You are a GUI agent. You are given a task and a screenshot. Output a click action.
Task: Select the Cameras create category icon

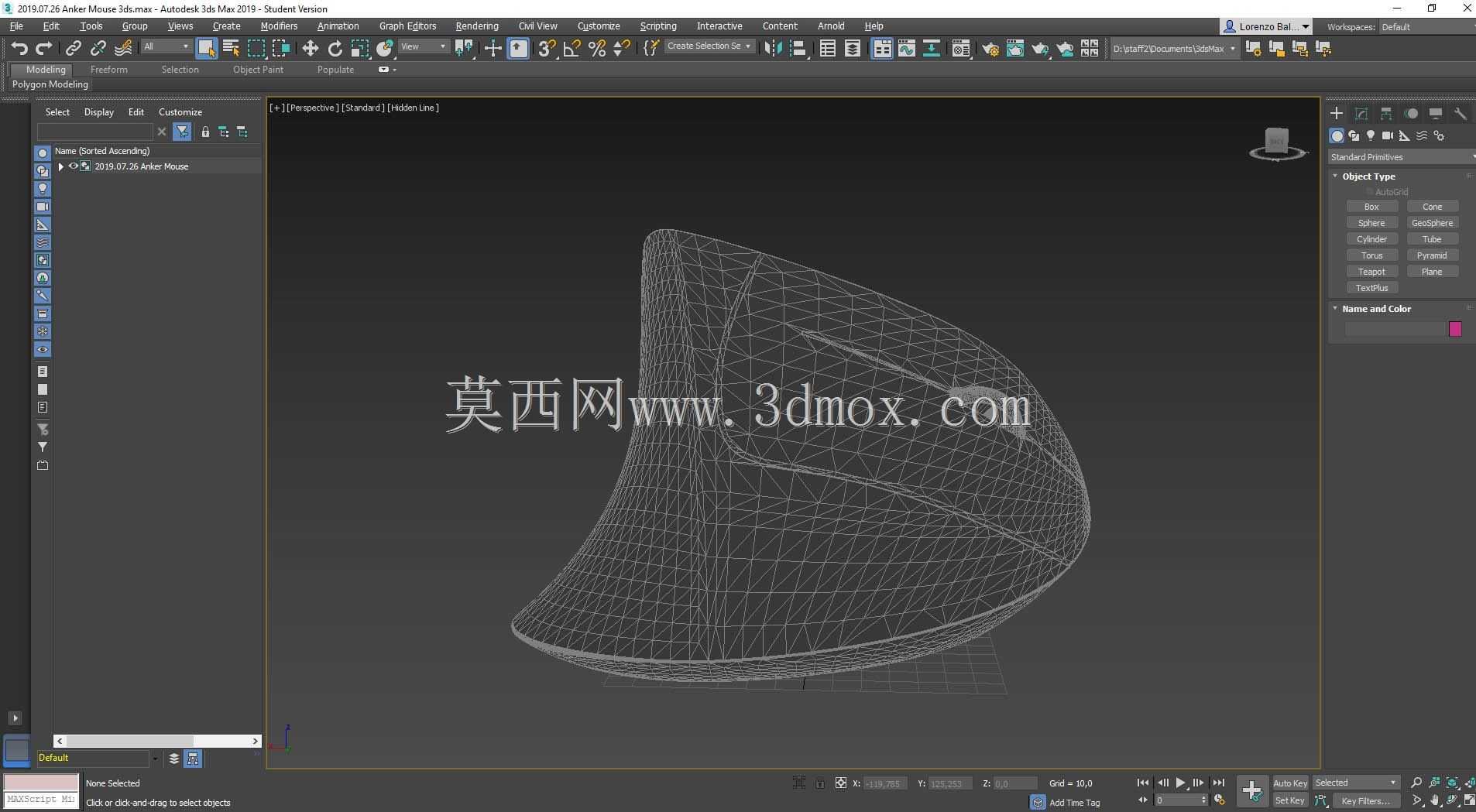pos(1388,135)
